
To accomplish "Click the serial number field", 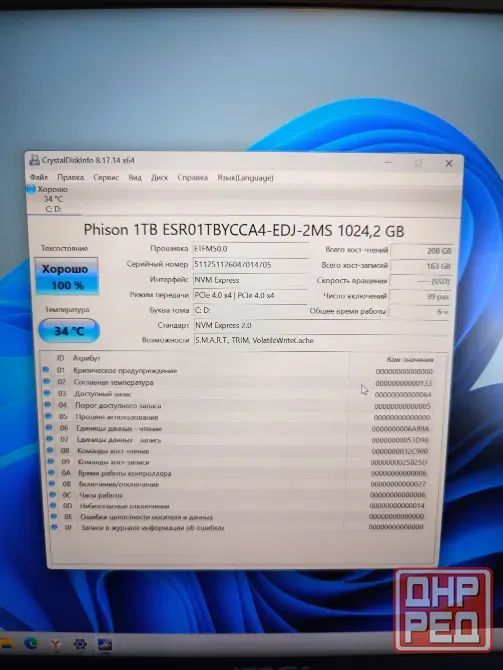I will click(x=250, y=264).
